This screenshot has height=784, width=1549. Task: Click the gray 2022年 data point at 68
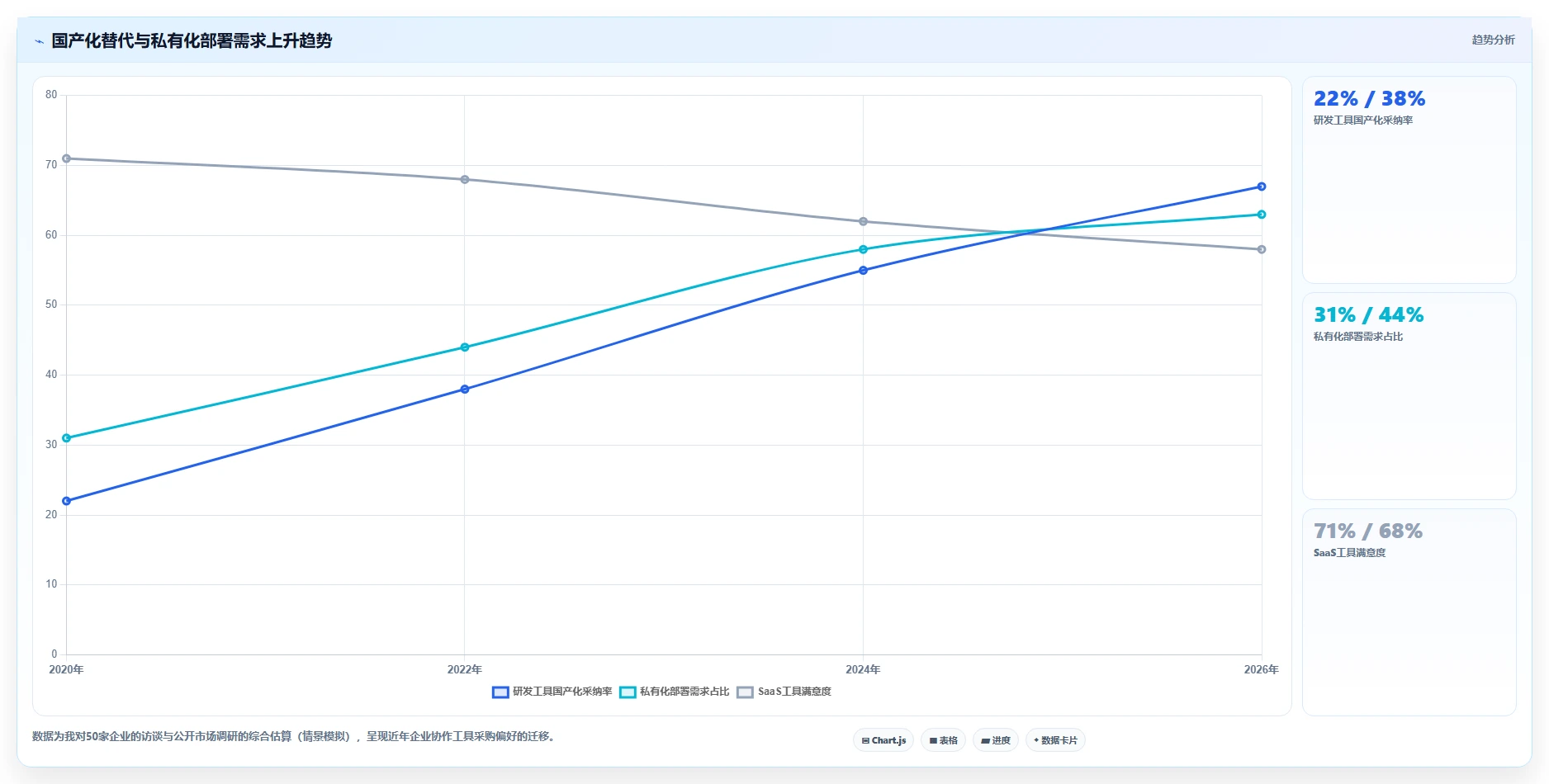click(x=465, y=179)
